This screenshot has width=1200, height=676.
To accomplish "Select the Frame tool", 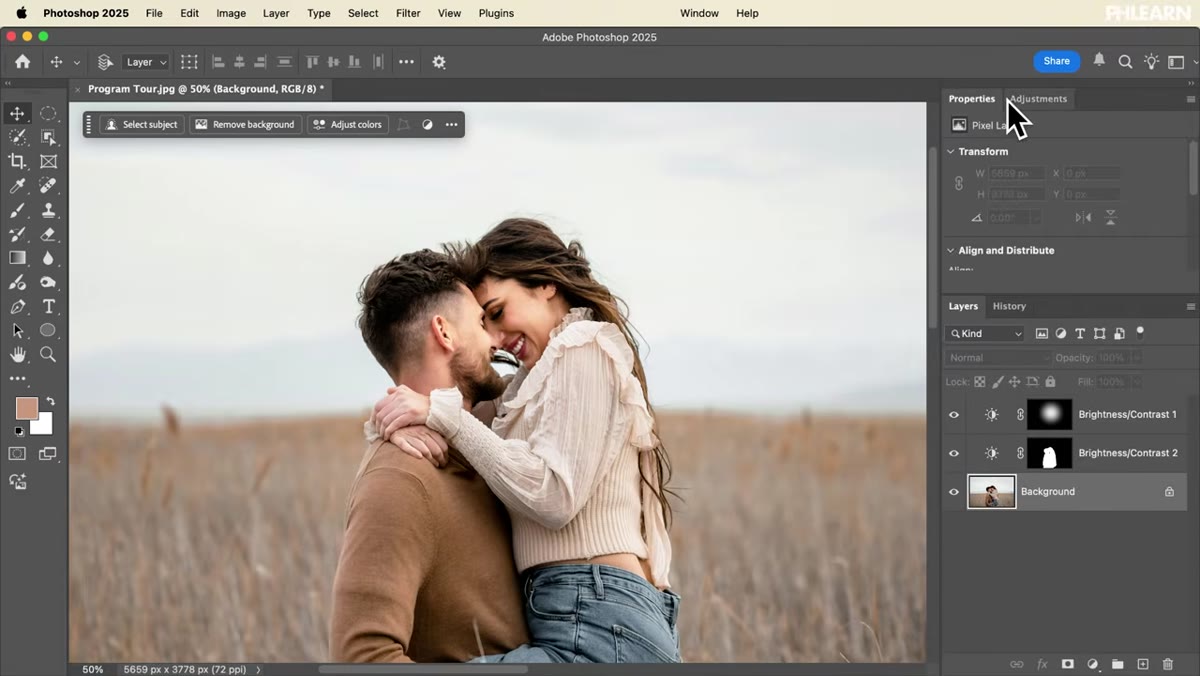I will click(x=48, y=161).
